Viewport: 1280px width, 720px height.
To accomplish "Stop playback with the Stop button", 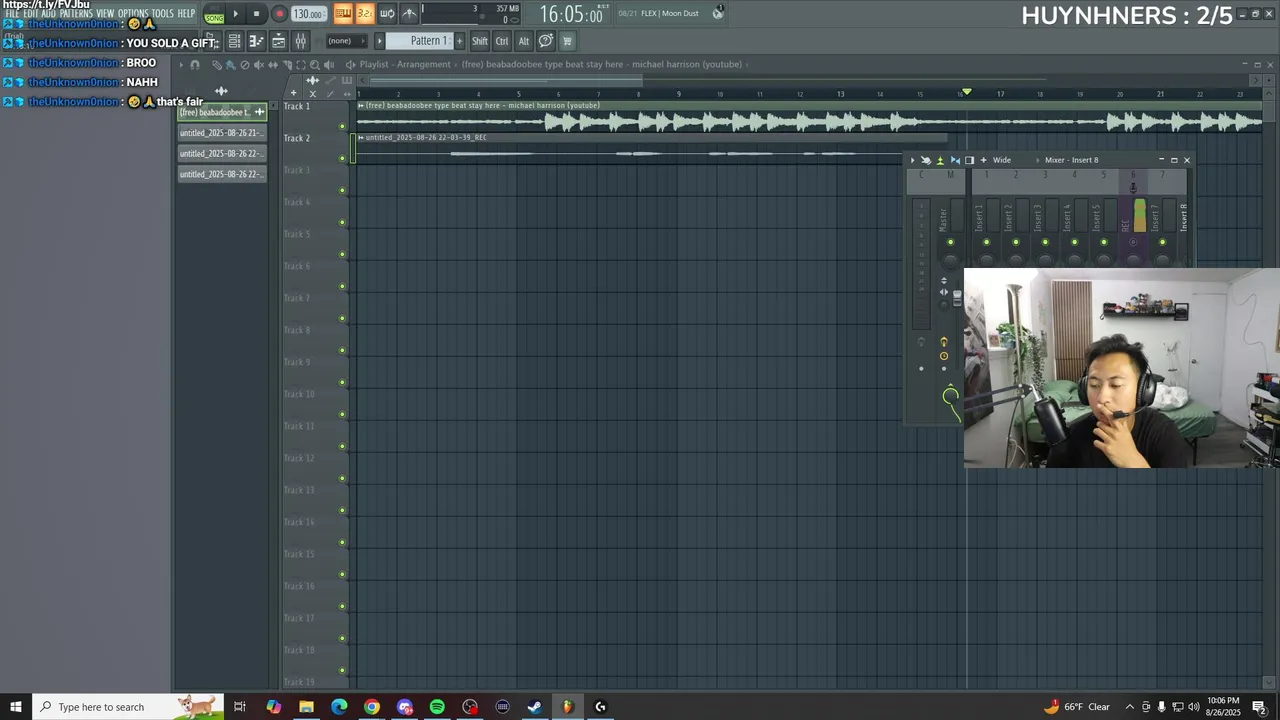I will tap(256, 14).
